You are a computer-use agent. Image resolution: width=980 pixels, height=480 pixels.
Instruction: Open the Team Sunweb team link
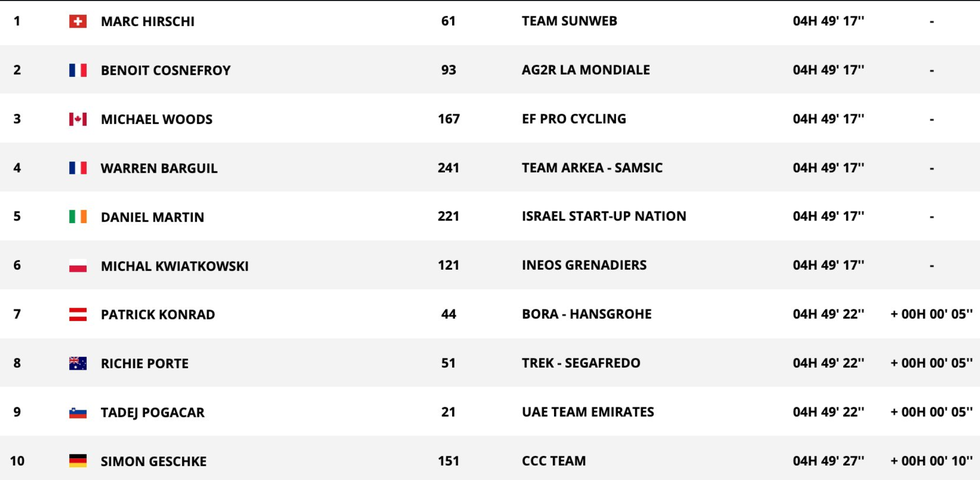(x=569, y=21)
